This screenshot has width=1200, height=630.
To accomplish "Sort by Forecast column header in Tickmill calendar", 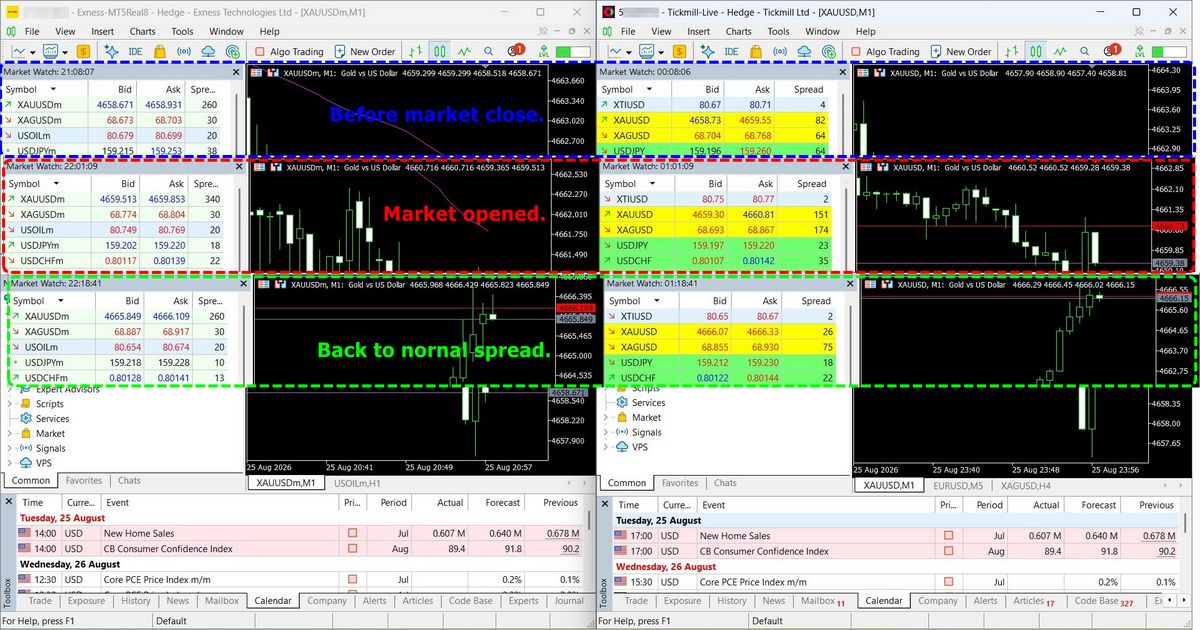I will 1098,505.
